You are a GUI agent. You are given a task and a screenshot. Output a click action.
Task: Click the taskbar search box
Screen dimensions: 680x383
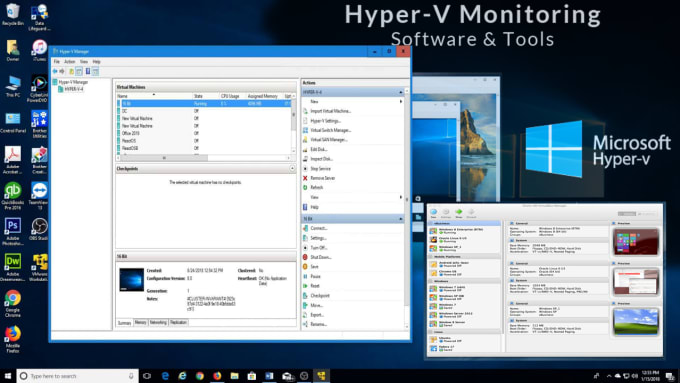pyautogui.click(x=78, y=376)
